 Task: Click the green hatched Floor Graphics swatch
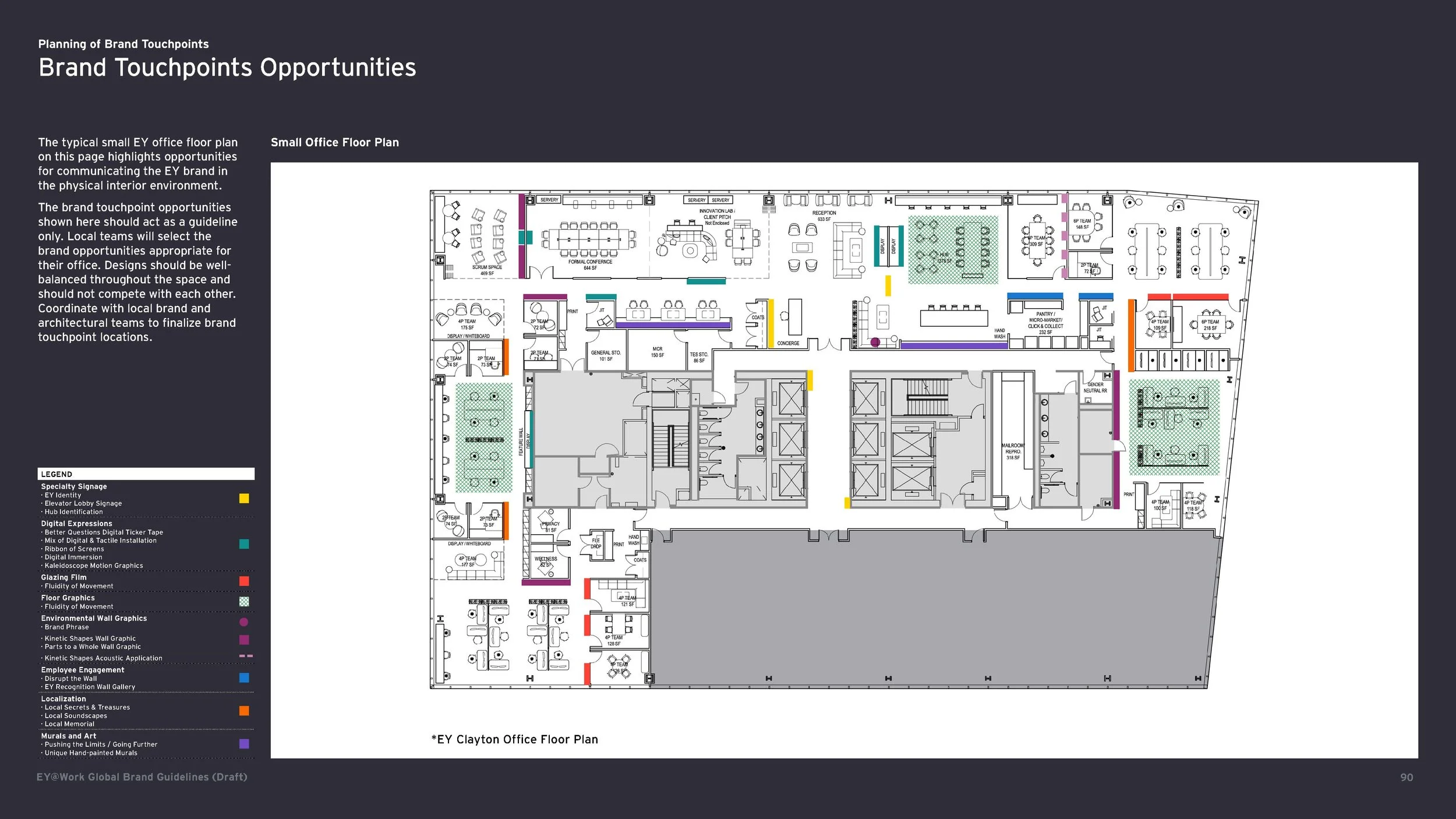pos(244,601)
